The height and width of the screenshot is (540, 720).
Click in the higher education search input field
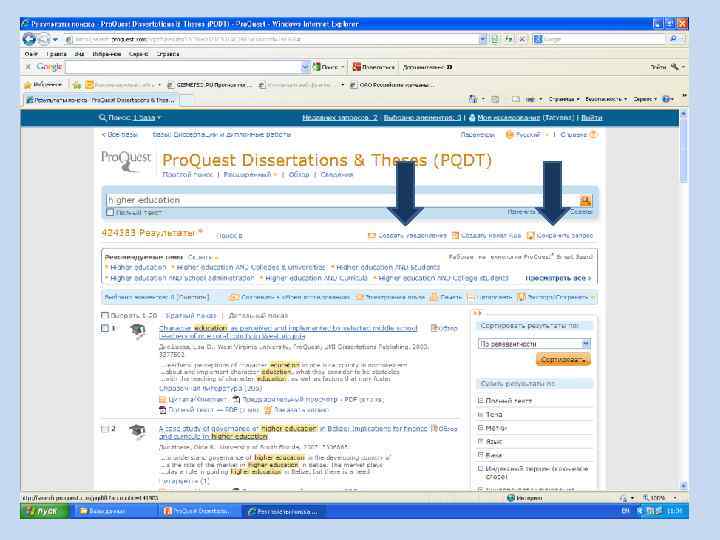[340, 200]
